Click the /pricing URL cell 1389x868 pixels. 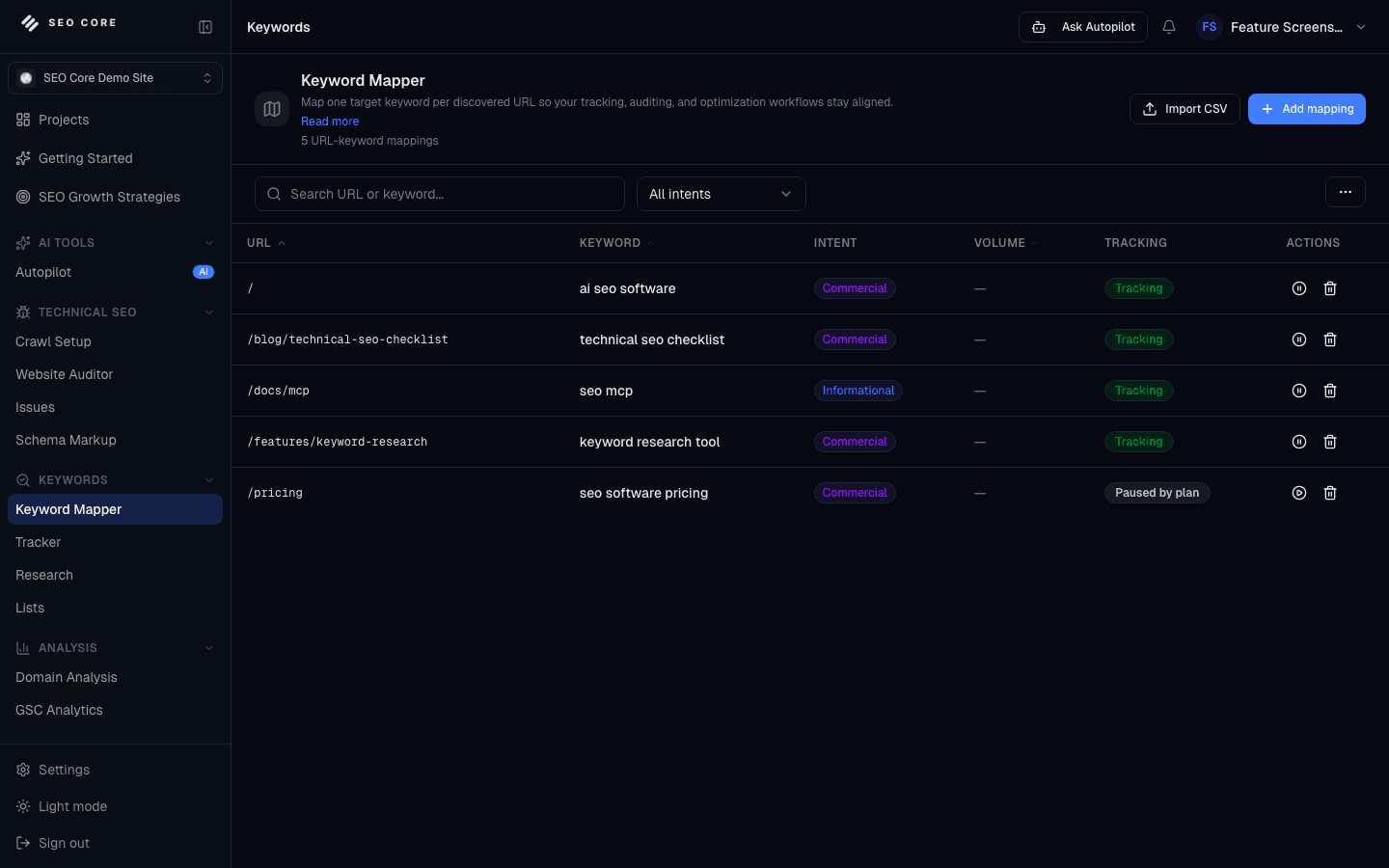tap(276, 493)
